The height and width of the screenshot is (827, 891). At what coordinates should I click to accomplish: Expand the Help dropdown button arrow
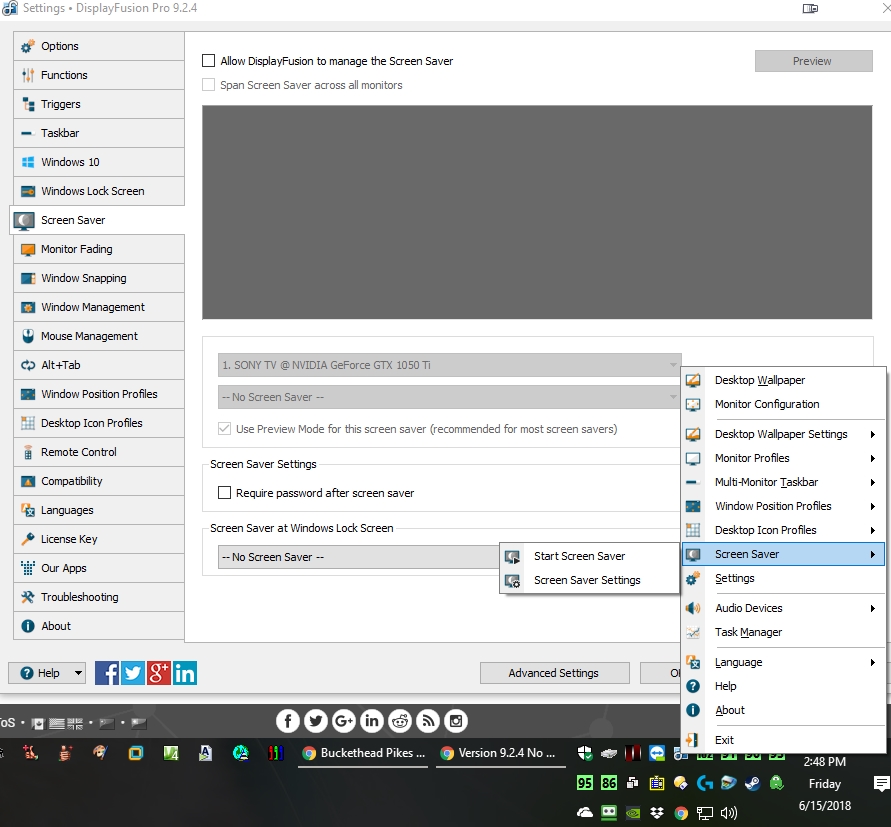point(78,673)
